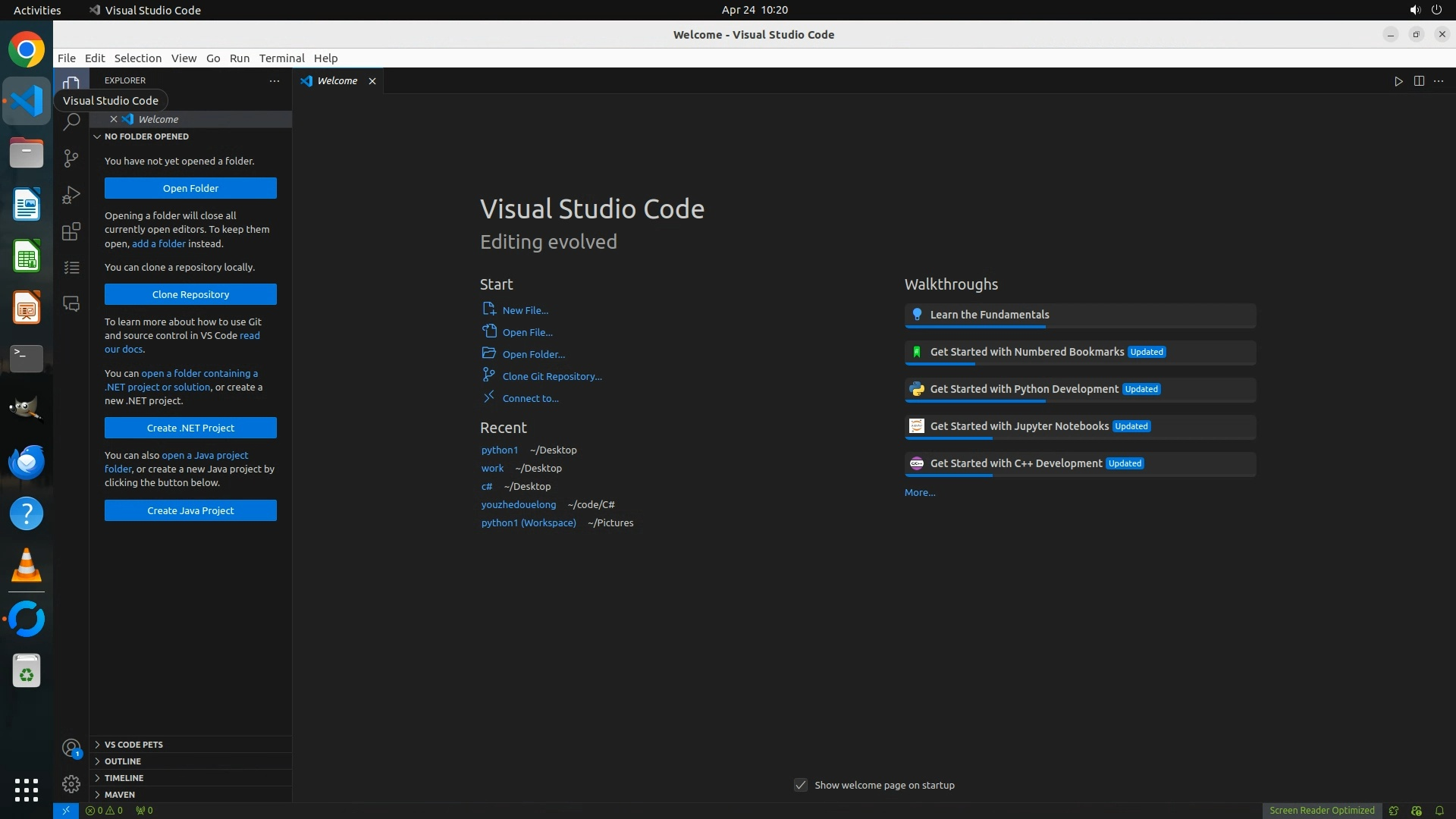Image resolution: width=1456 pixels, height=819 pixels.
Task: Click the remote window status bar icon
Action: [66, 811]
